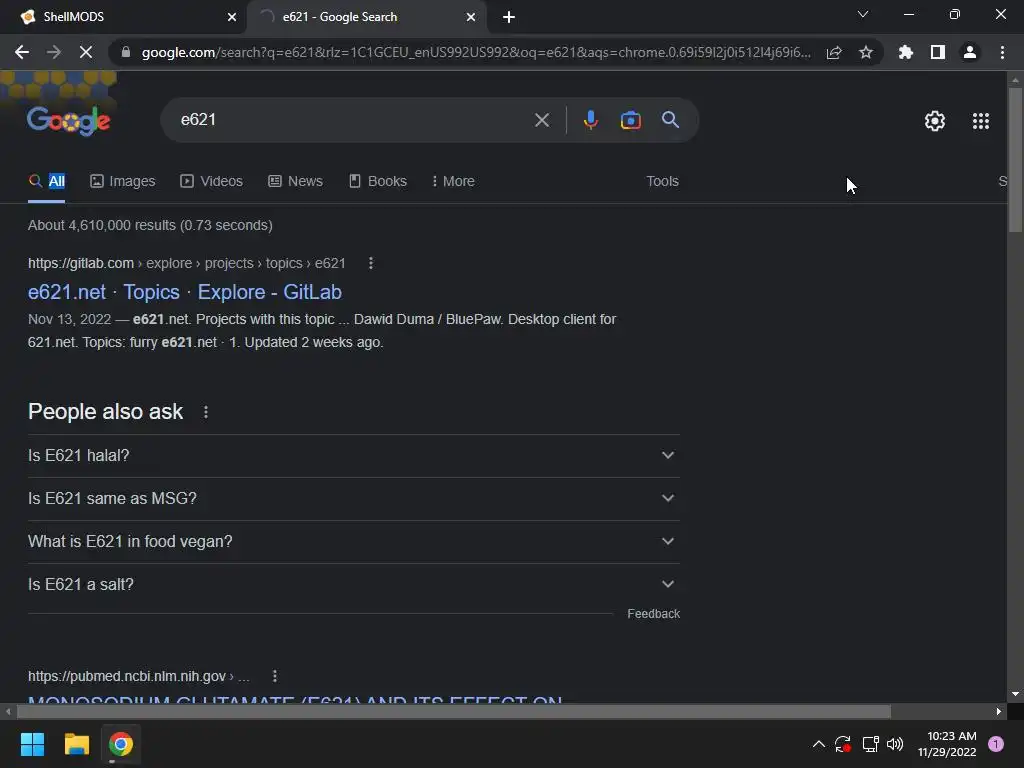The width and height of the screenshot is (1024, 768).
Task: Stop loading the page
Action: [x=86, y=52]
